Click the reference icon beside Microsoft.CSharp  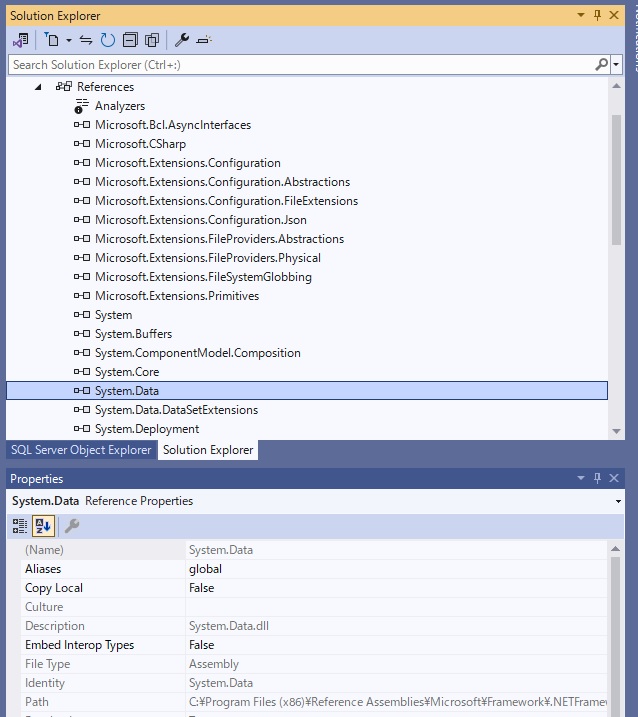(x=82, y=144)
